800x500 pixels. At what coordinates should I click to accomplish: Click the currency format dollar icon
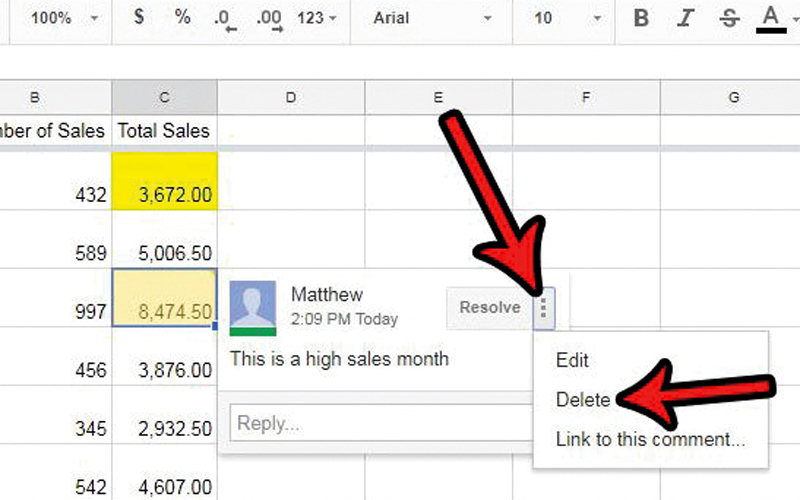(139, 18)
